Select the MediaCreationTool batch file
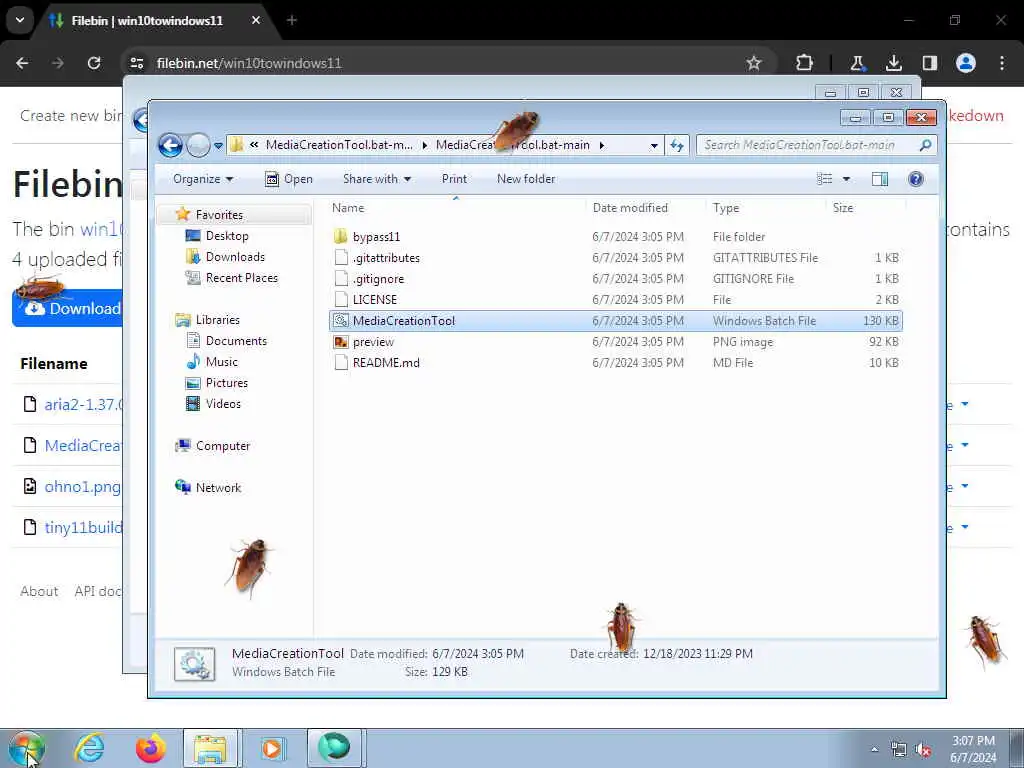The image size is (1024, 768). [x=616, y=321]
